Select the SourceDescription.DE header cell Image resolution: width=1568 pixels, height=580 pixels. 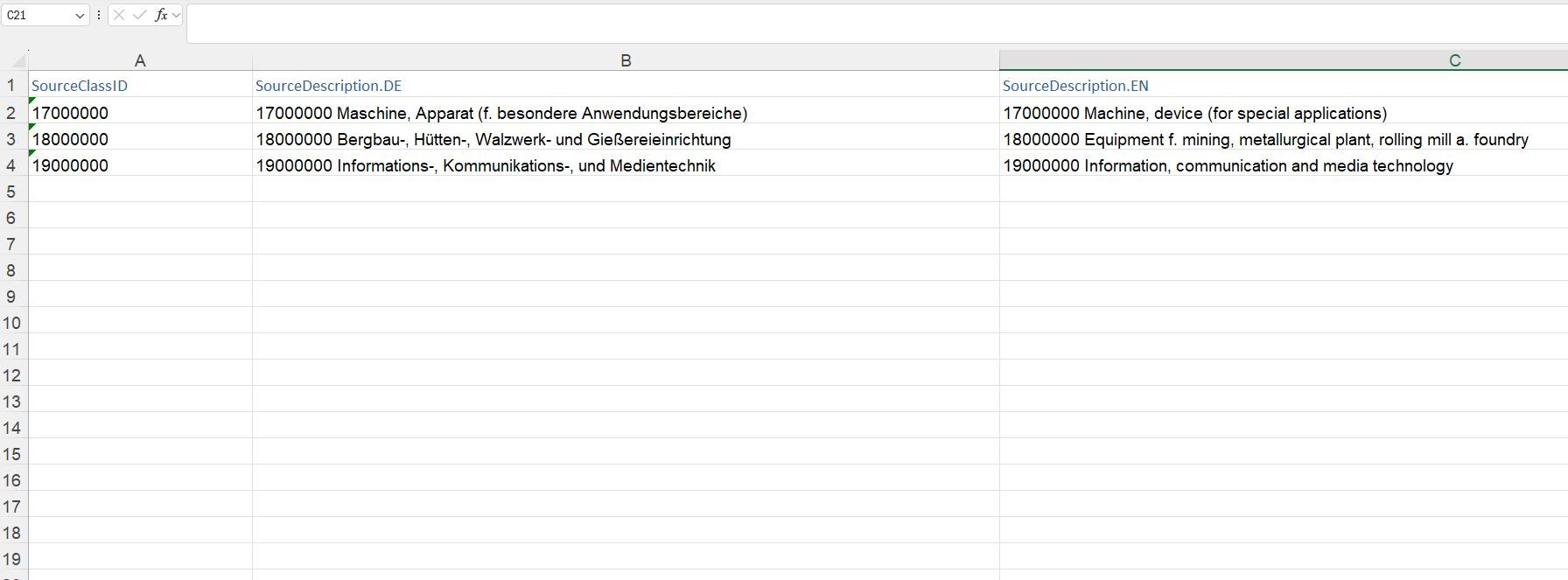(x=626, y=86)
